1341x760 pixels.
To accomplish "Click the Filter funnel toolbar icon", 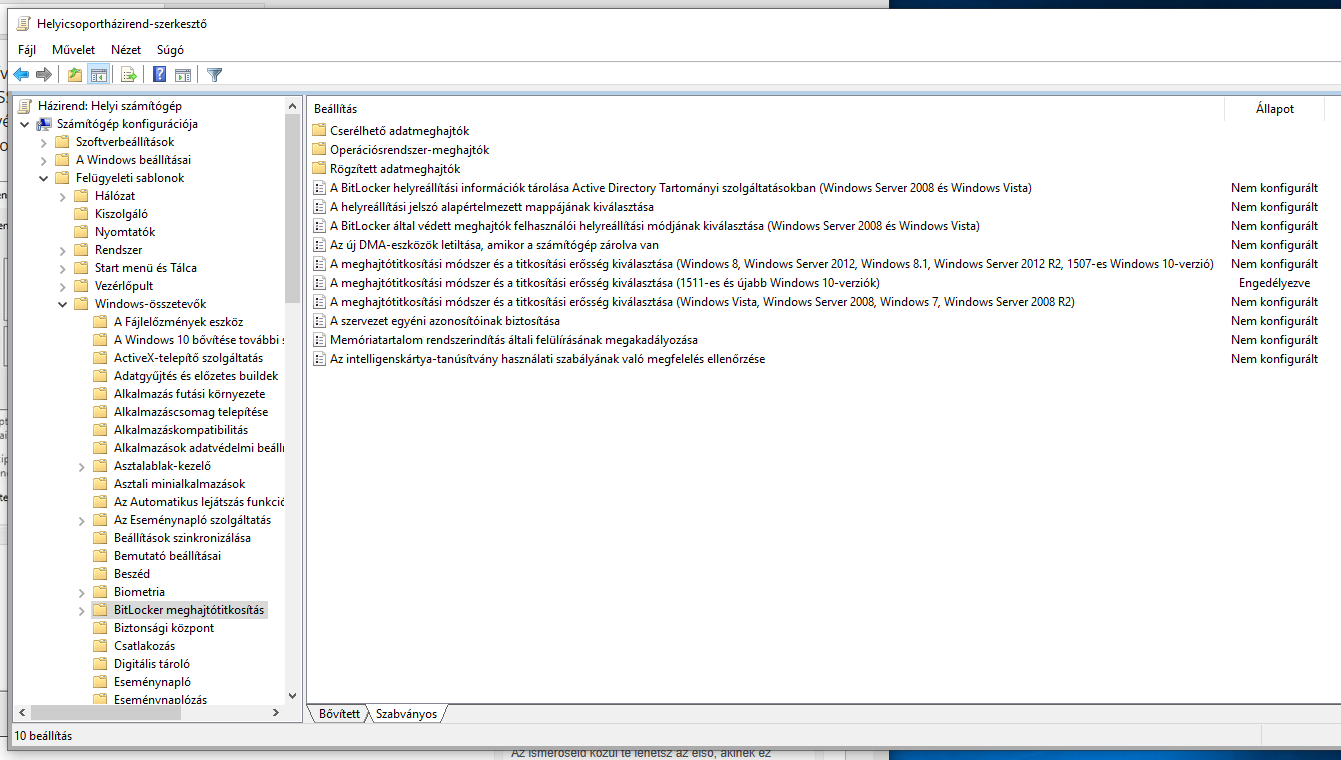I will (x=214, y=74).
